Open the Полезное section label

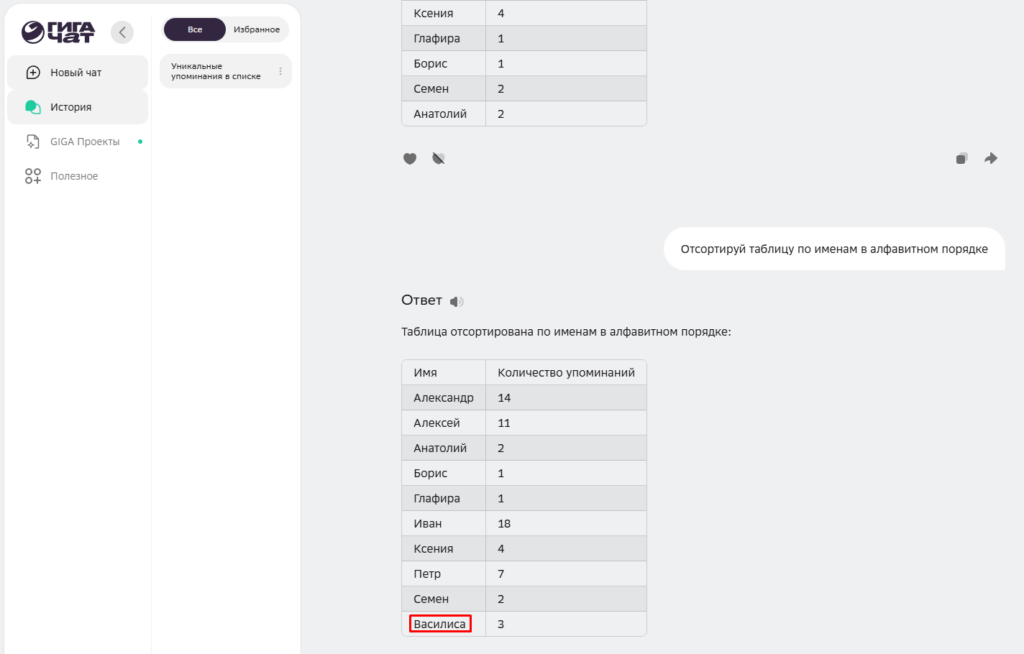pos(74,176)
